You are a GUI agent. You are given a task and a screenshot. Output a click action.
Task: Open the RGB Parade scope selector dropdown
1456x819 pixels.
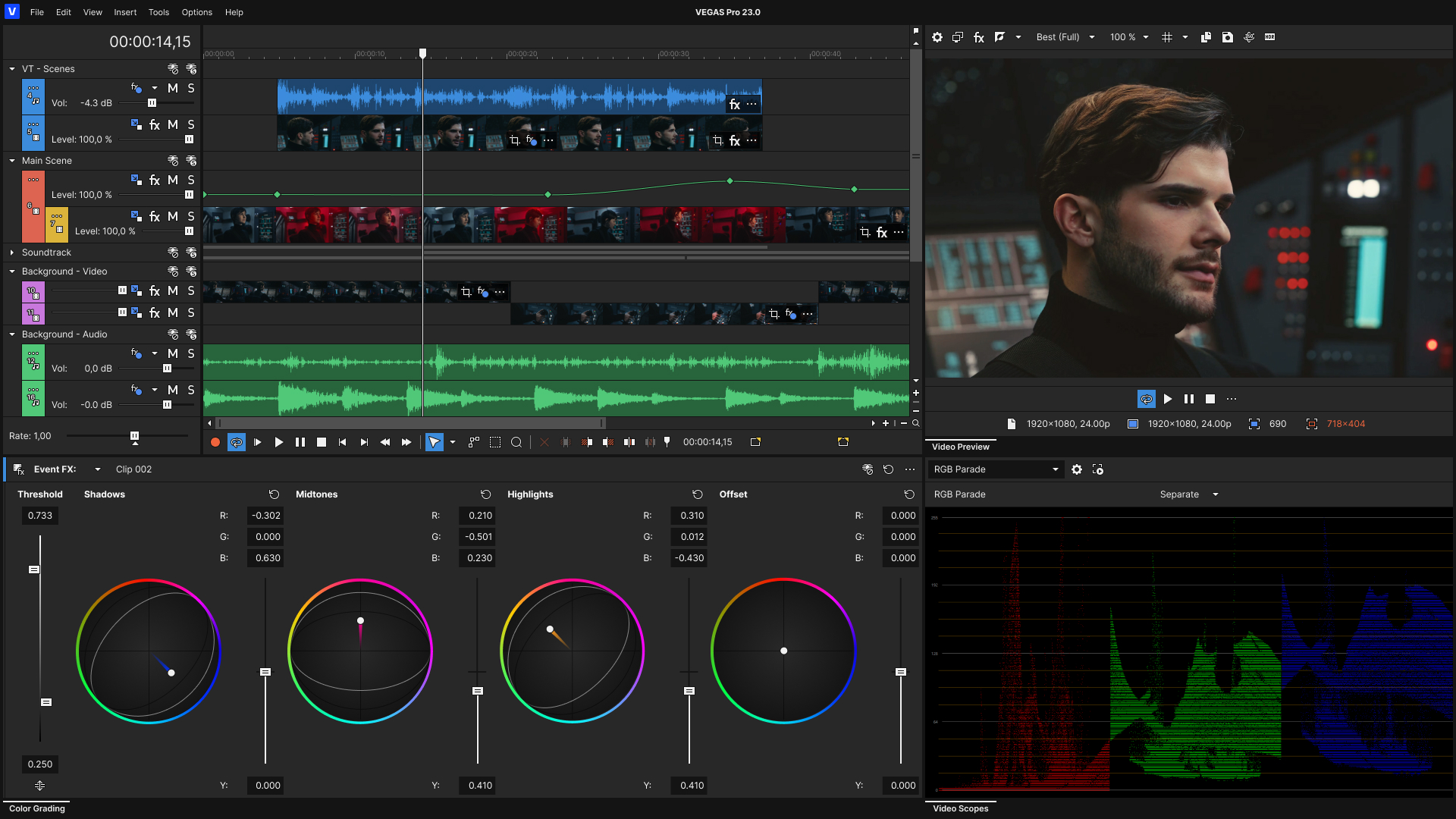[x=995, y=469]
